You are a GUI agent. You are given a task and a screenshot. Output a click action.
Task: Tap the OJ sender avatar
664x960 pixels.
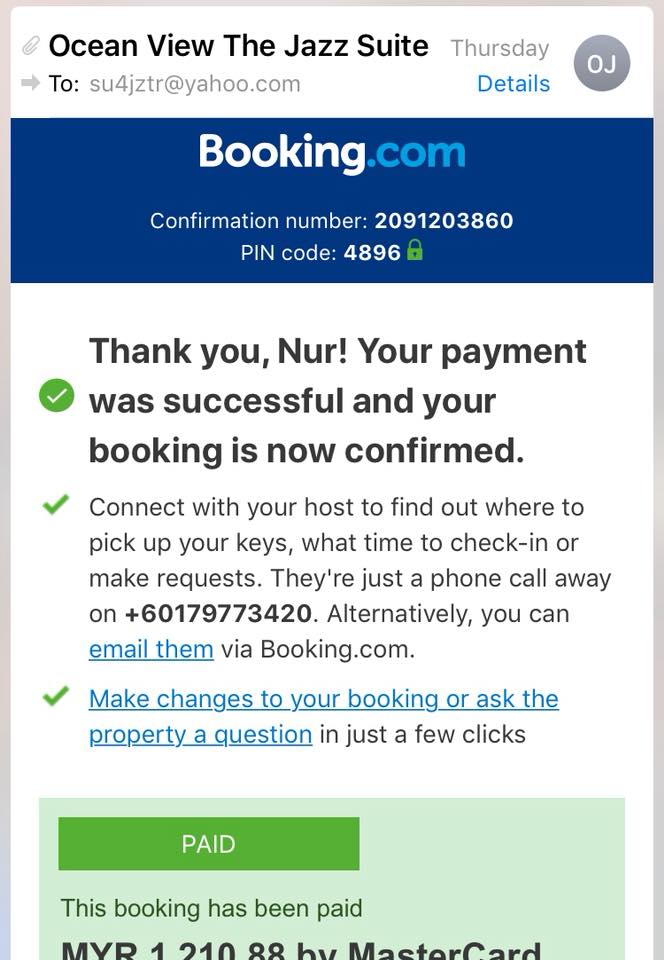pos(601,64)
